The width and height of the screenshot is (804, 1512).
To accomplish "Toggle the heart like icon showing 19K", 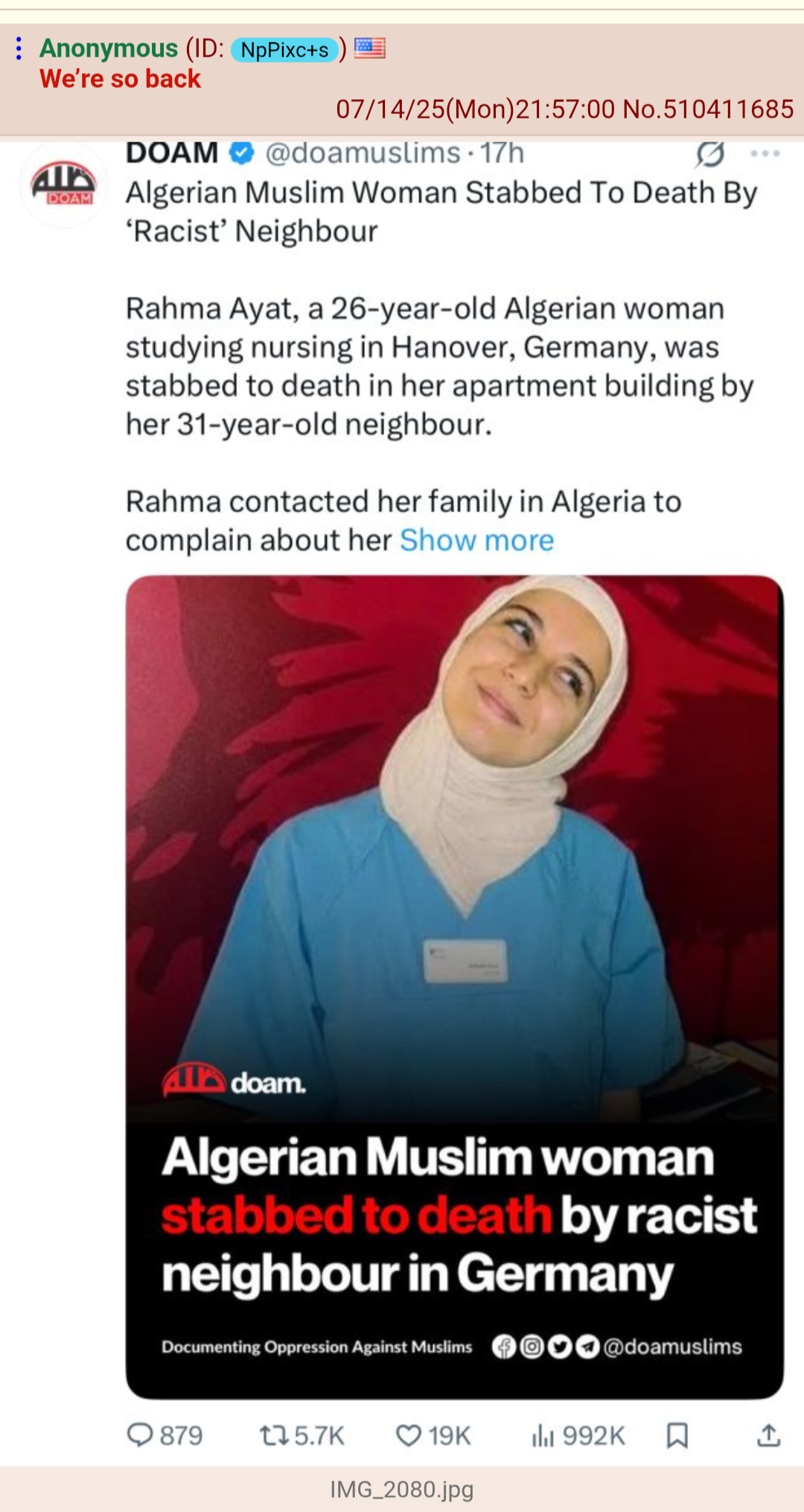I will click(x=409, y=1435).
